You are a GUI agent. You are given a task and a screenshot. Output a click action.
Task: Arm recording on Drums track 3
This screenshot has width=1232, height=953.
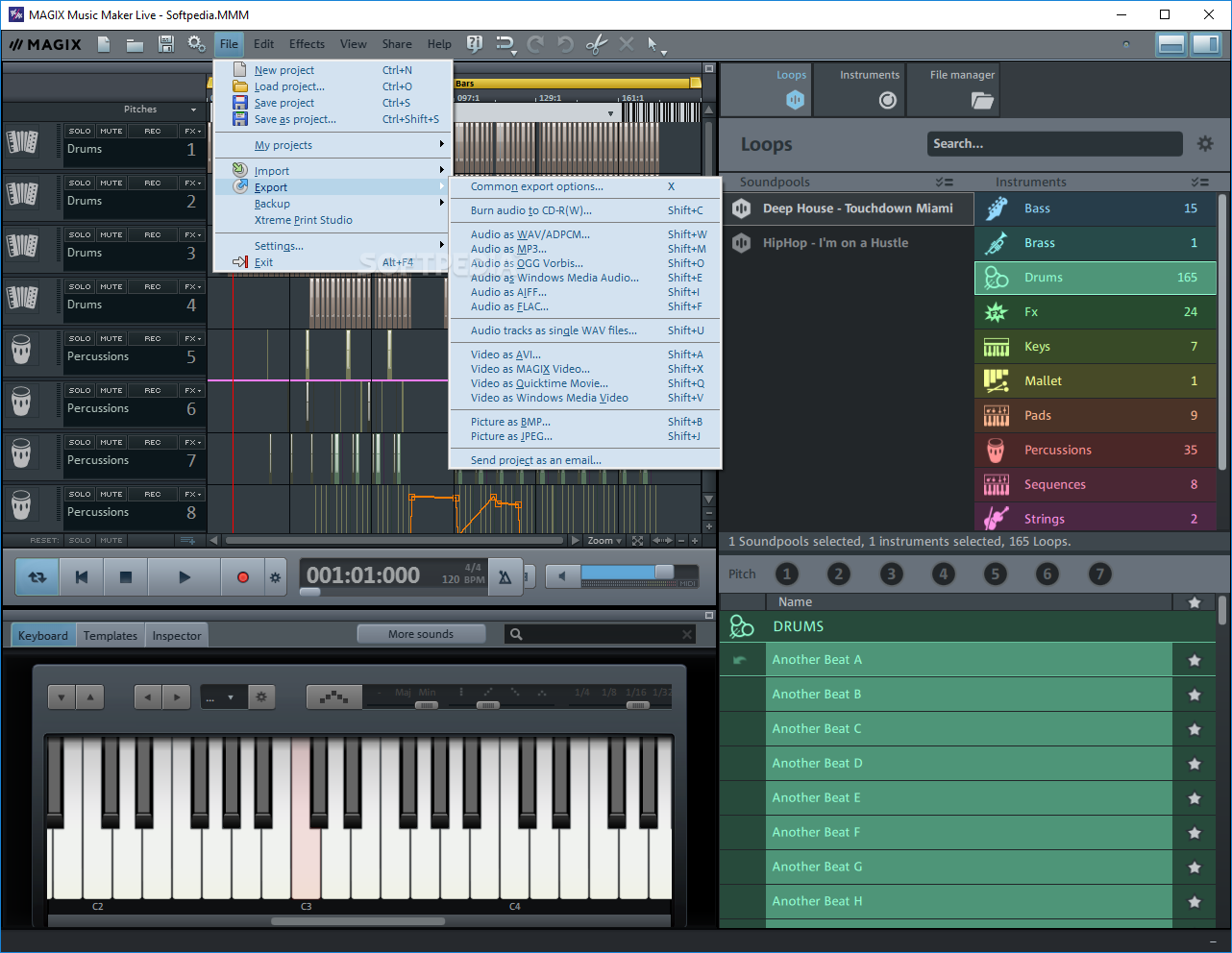tap(153, 235)
